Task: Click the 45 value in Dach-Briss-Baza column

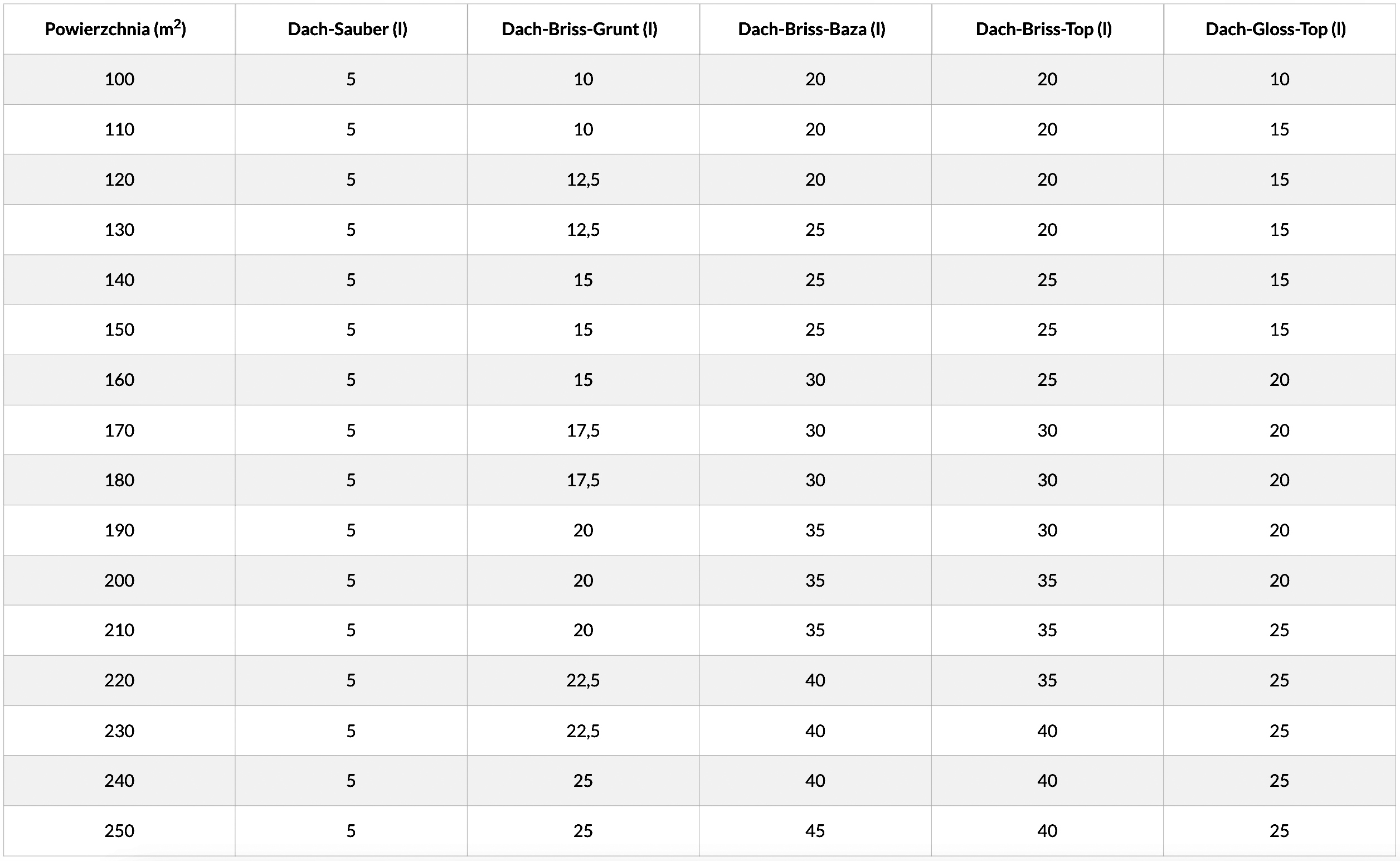Action: (815, 831)
